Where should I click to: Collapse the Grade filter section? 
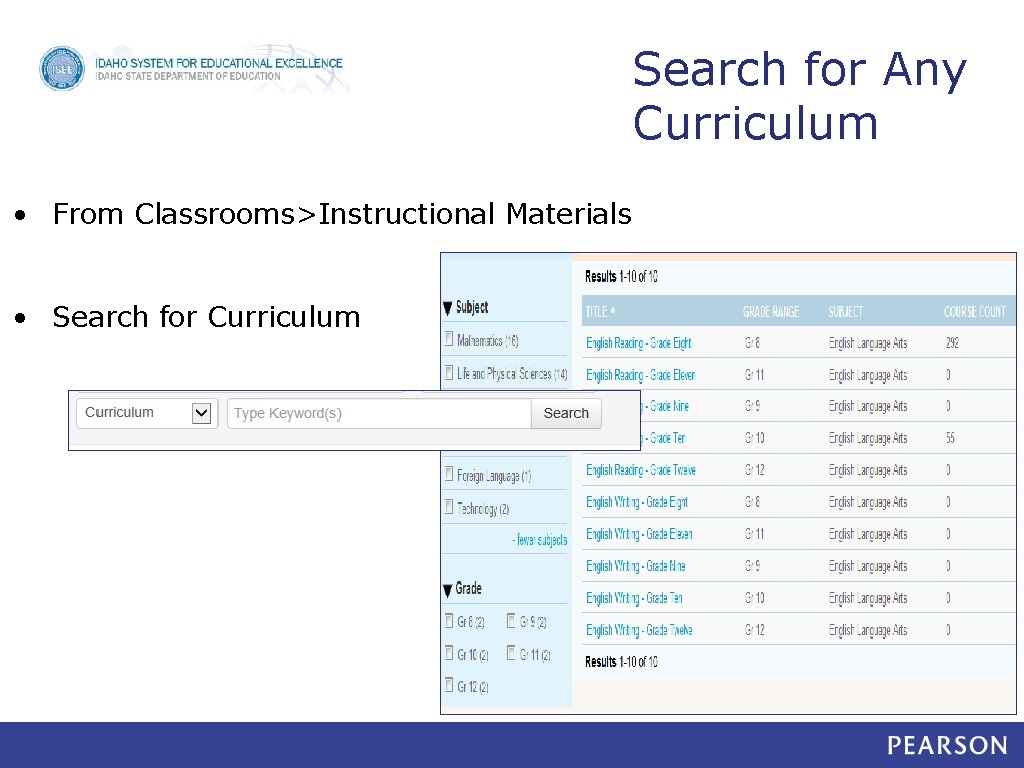coord(447,589)
